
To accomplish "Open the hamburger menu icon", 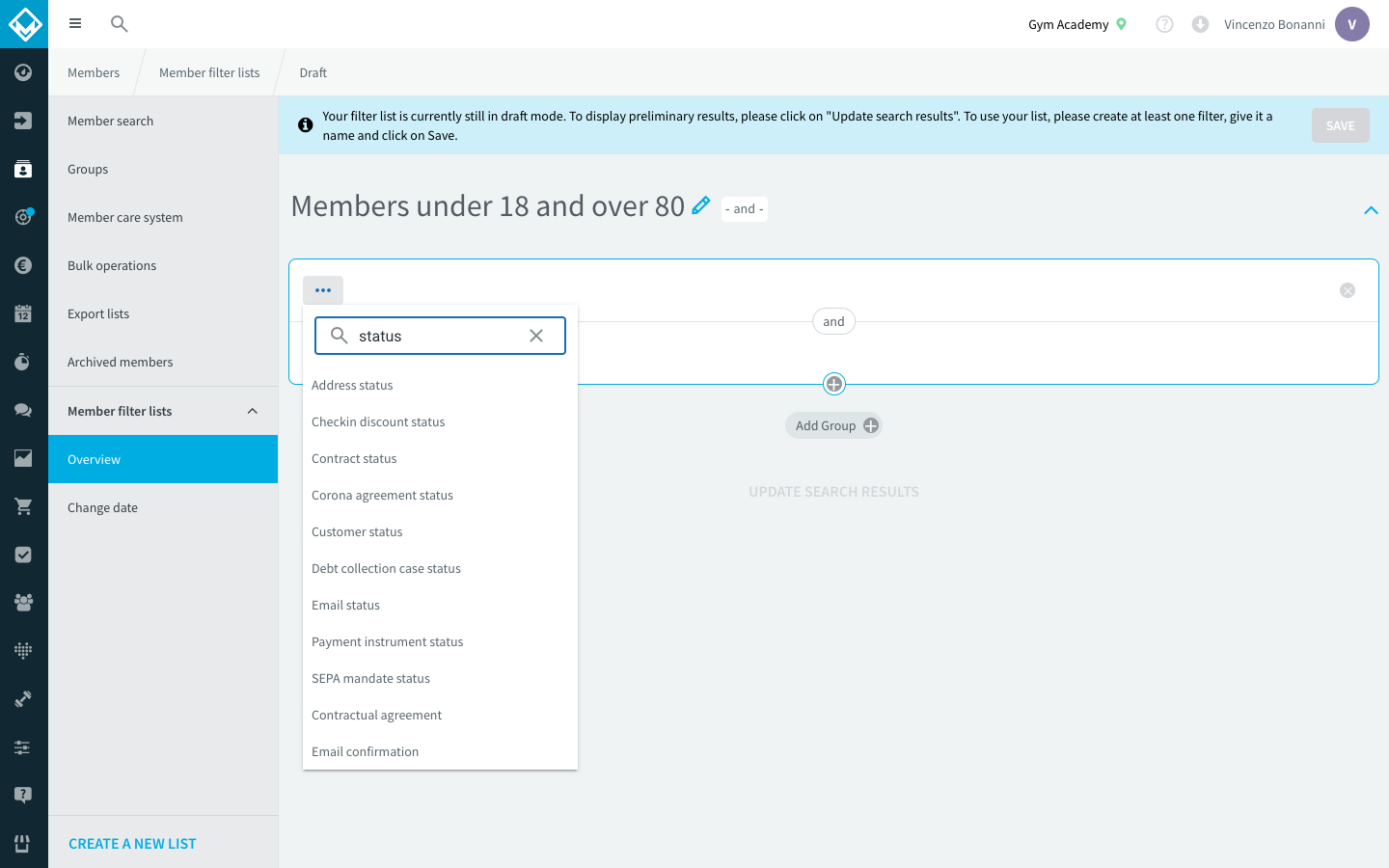I will coord(75,24).
